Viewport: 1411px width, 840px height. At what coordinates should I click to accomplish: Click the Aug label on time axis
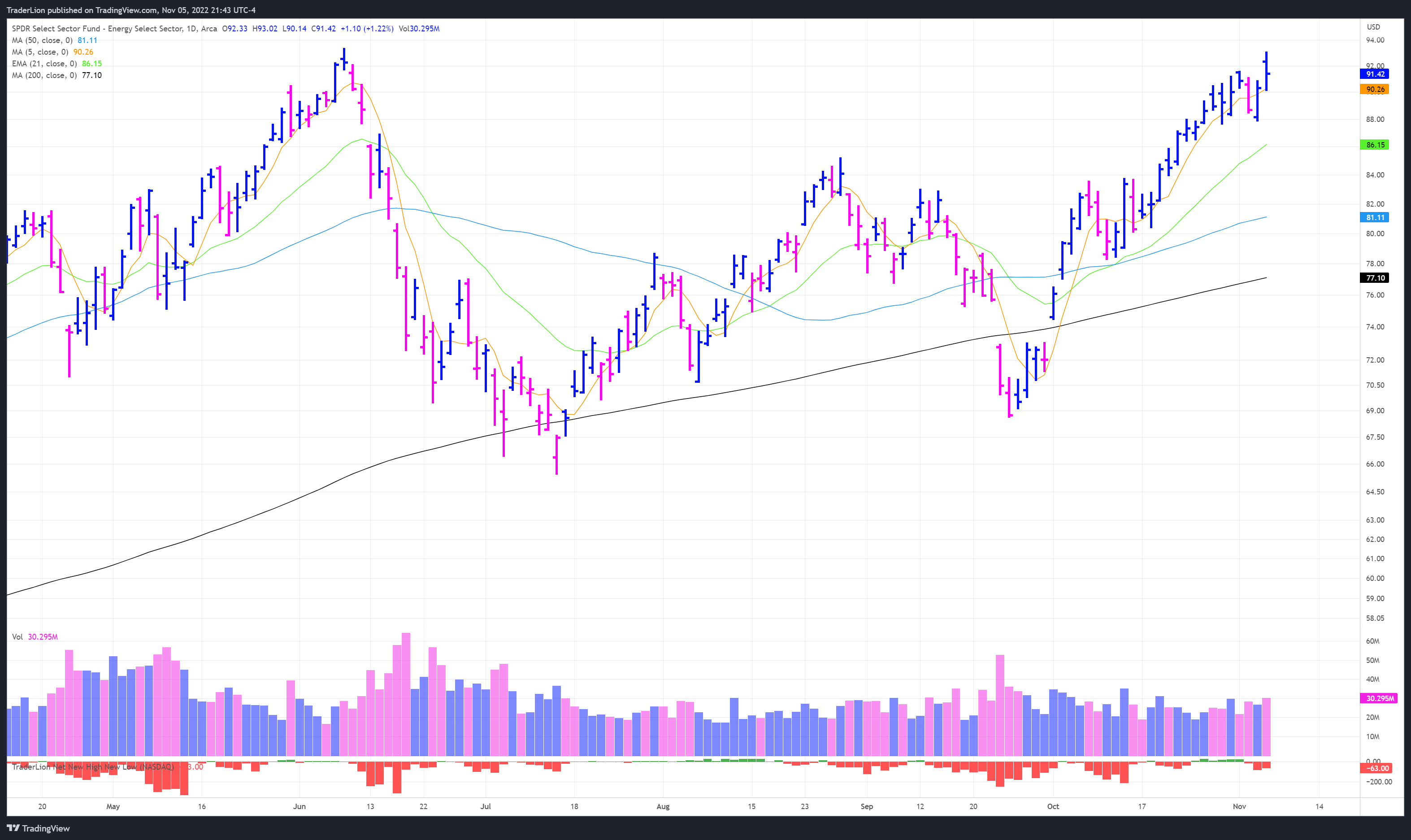pyautogui.click(x=663, y=806)
